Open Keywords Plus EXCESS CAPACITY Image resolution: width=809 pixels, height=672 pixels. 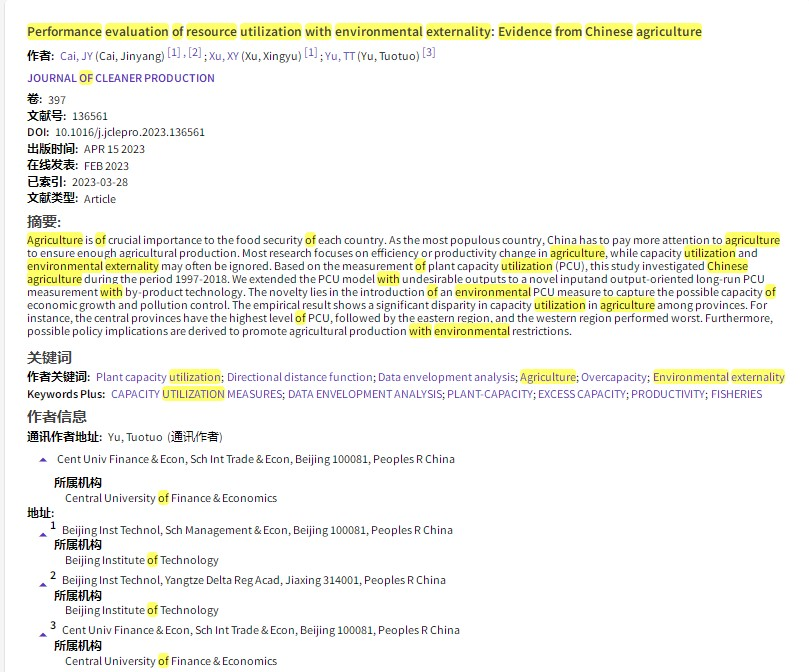pyautogui.click(x=581, y=394)
